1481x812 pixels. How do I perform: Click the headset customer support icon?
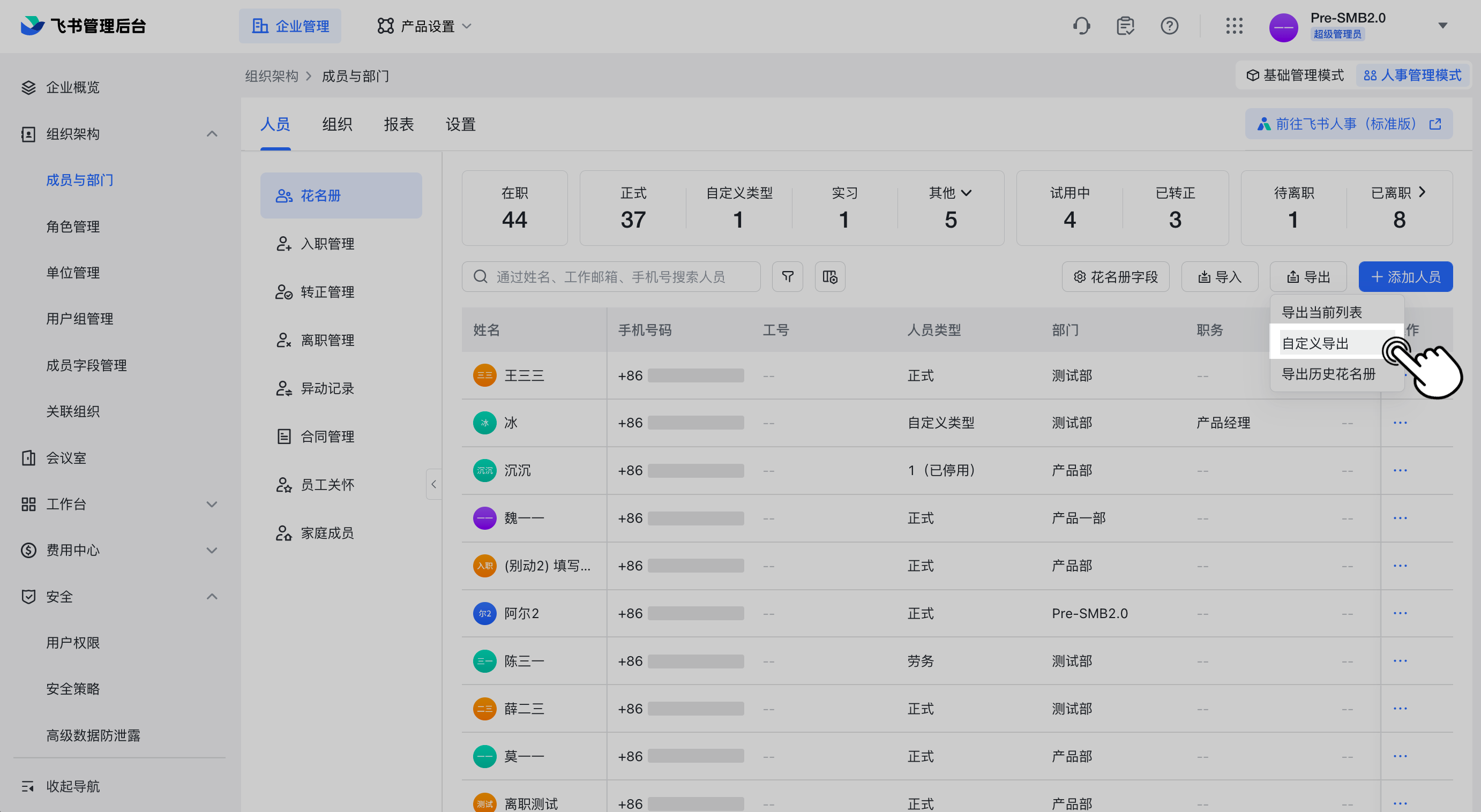(x=1081, y=26)
